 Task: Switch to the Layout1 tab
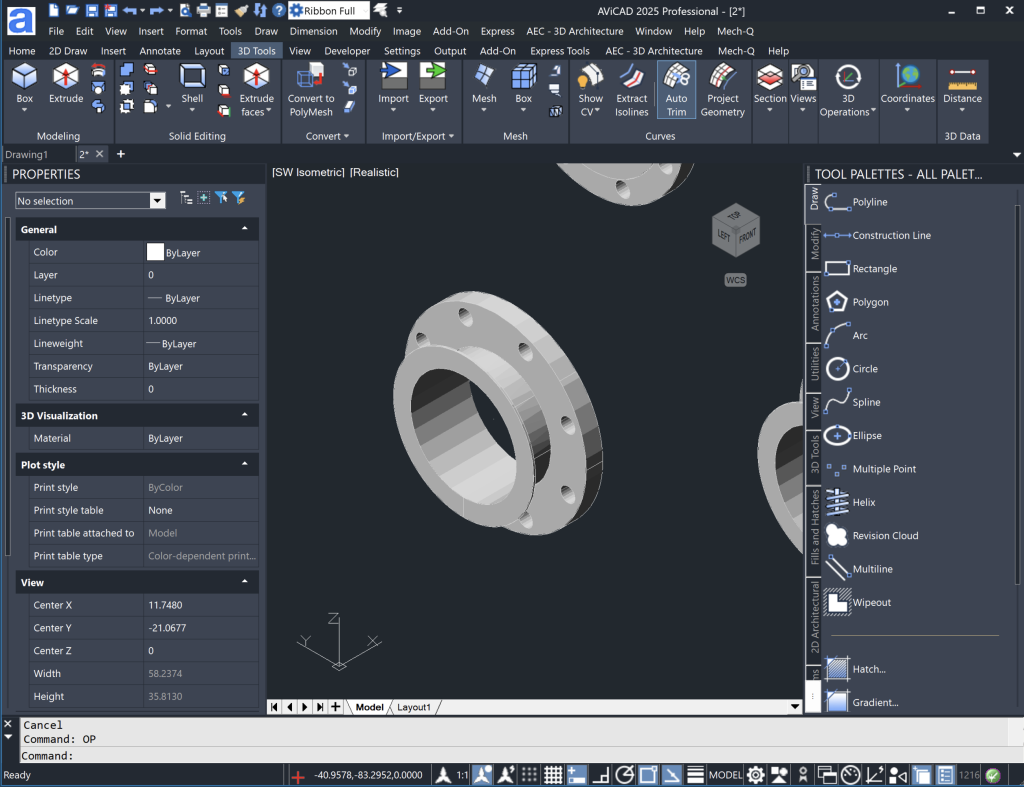[414, 707]
